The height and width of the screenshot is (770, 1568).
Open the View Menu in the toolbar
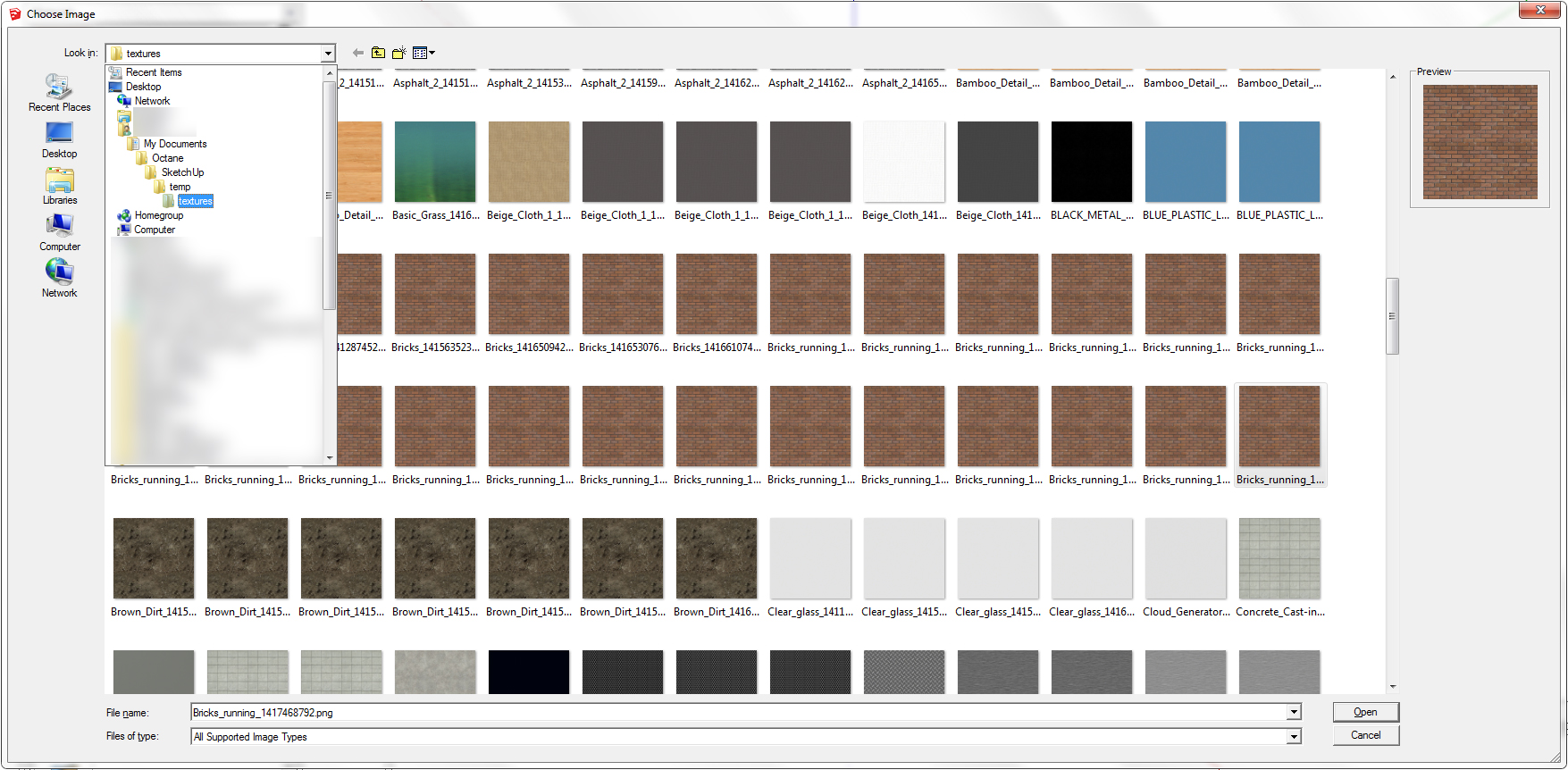[424, 53]
